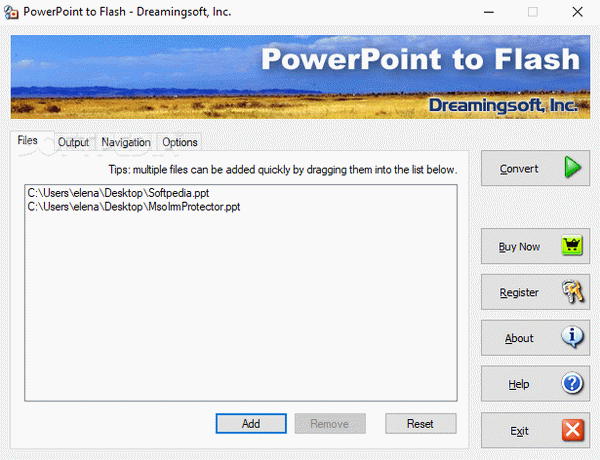Click the Reset button
The height and width of the screenshot is (460, 600).
(x=421, y=424)
